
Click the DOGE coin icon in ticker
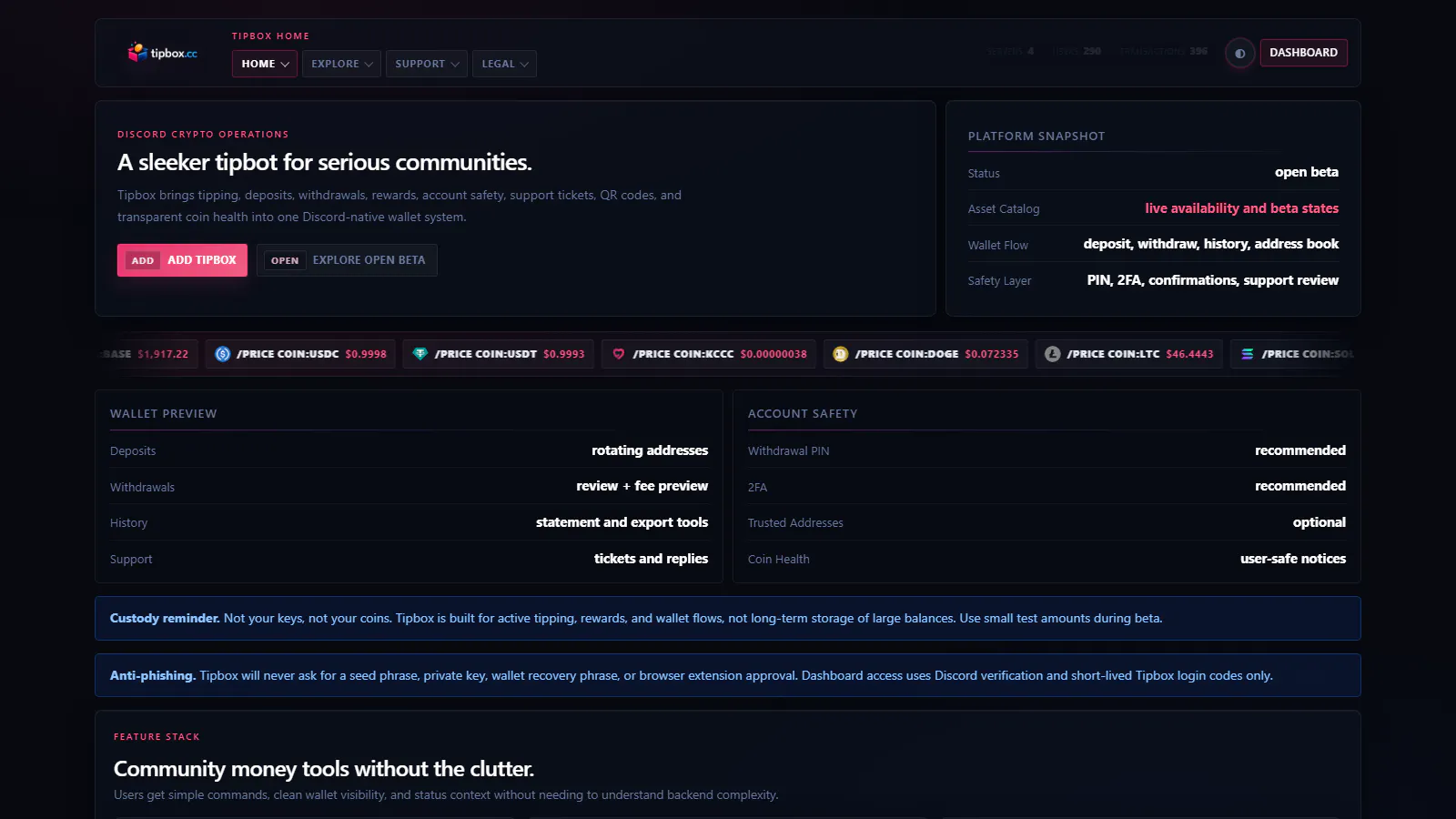[x=841, y=354]
